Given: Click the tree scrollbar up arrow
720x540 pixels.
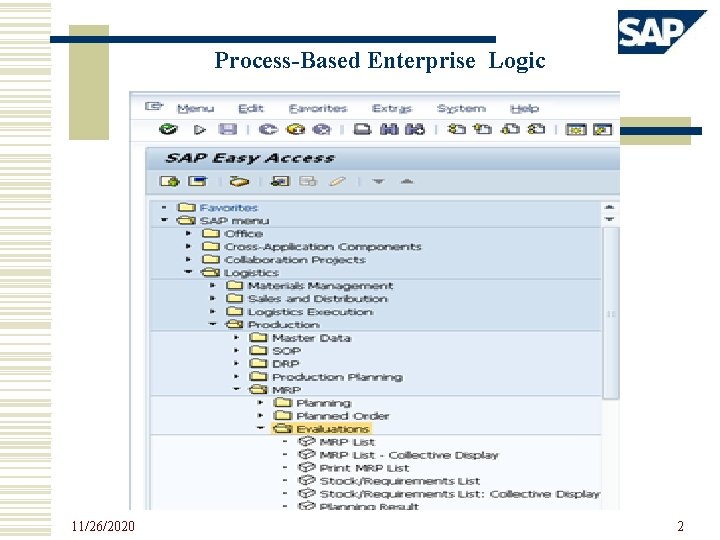Looking at the screenshot, I should (610, 207).
